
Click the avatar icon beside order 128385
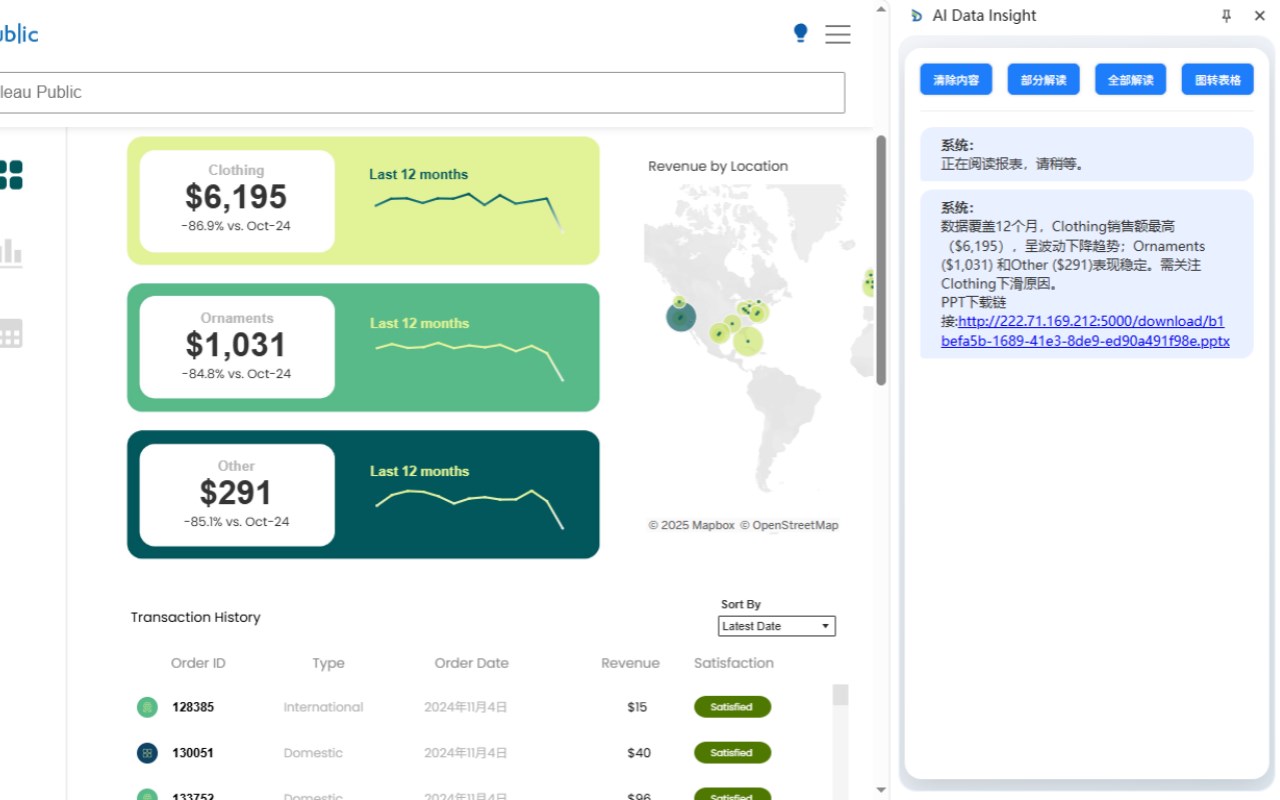pos(147,707)
